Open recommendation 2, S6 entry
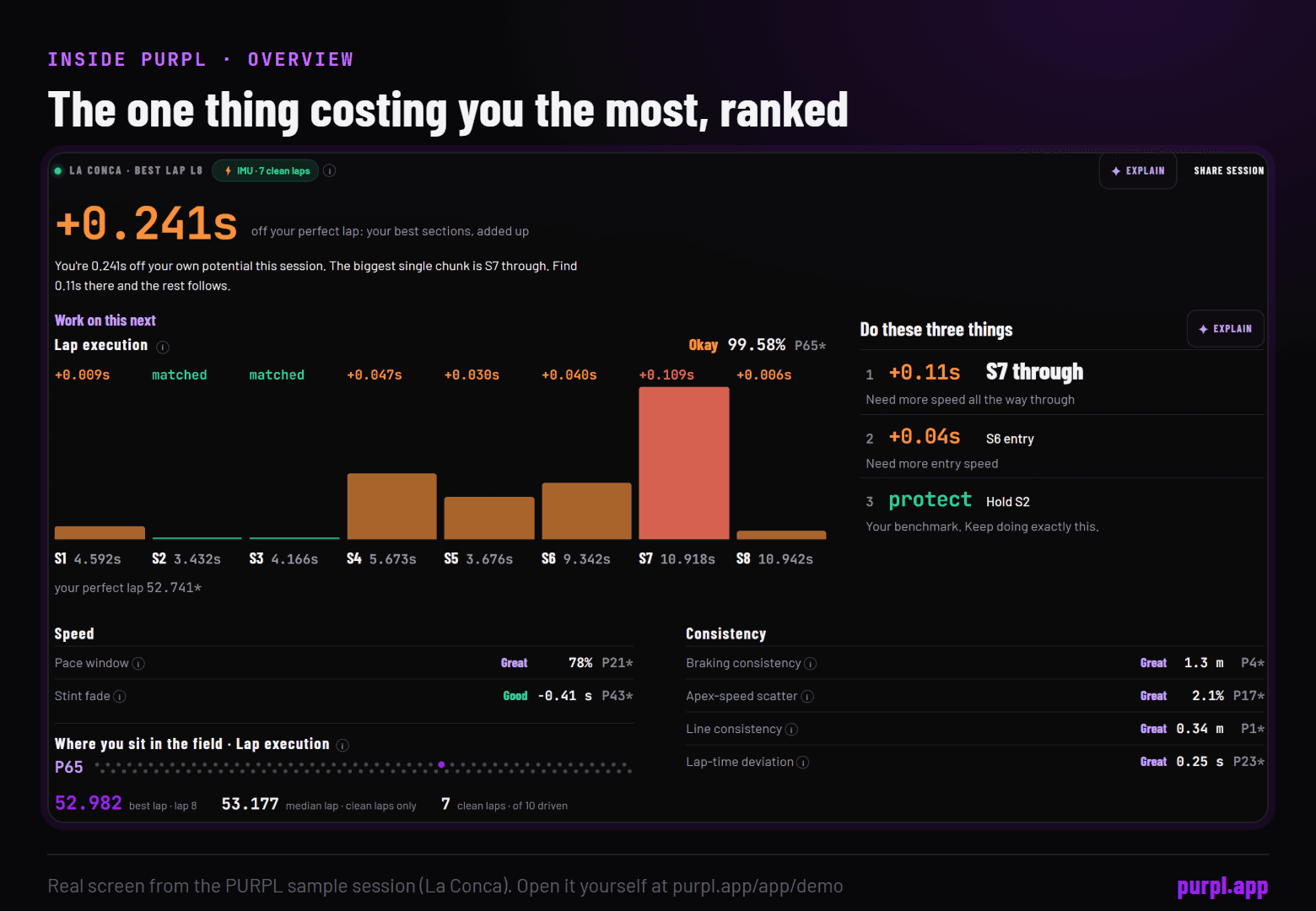The height and width of the screenshot is (911, 1316). 1063,447
